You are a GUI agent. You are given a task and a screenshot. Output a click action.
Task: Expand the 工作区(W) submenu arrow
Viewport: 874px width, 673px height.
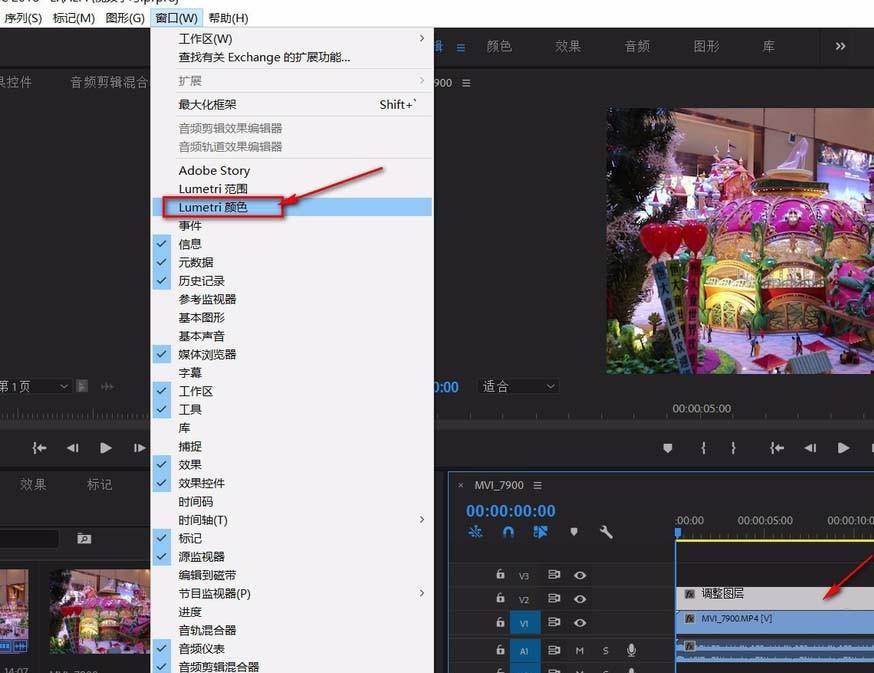pos(421,38)
